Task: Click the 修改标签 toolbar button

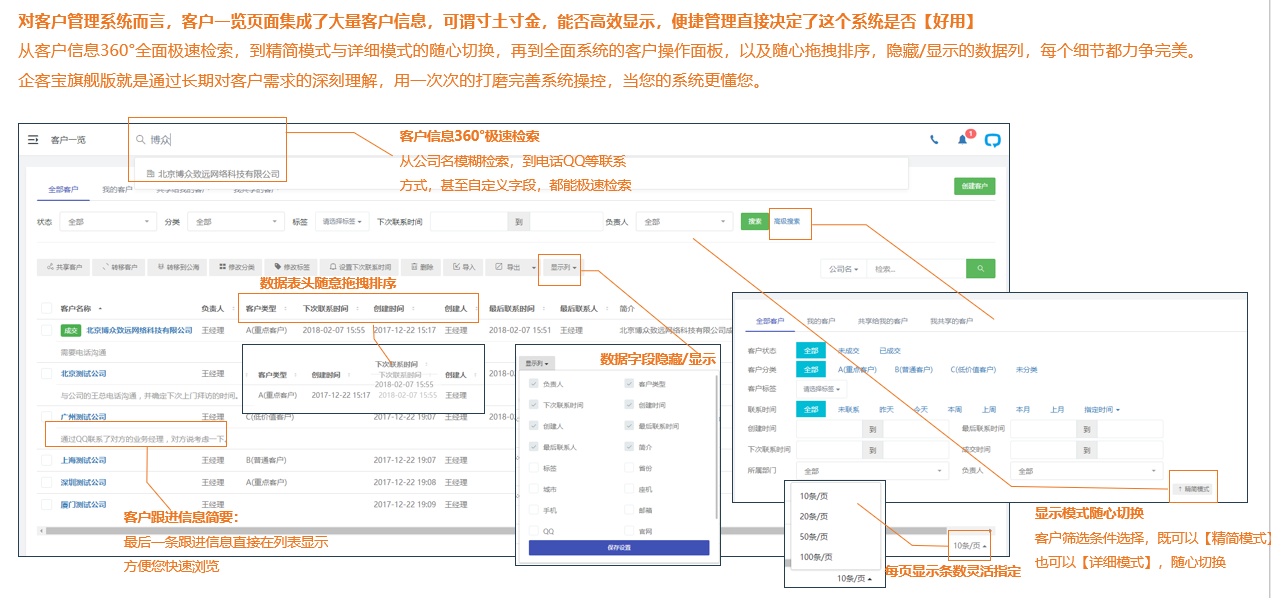Action: [x=293, y=267]
